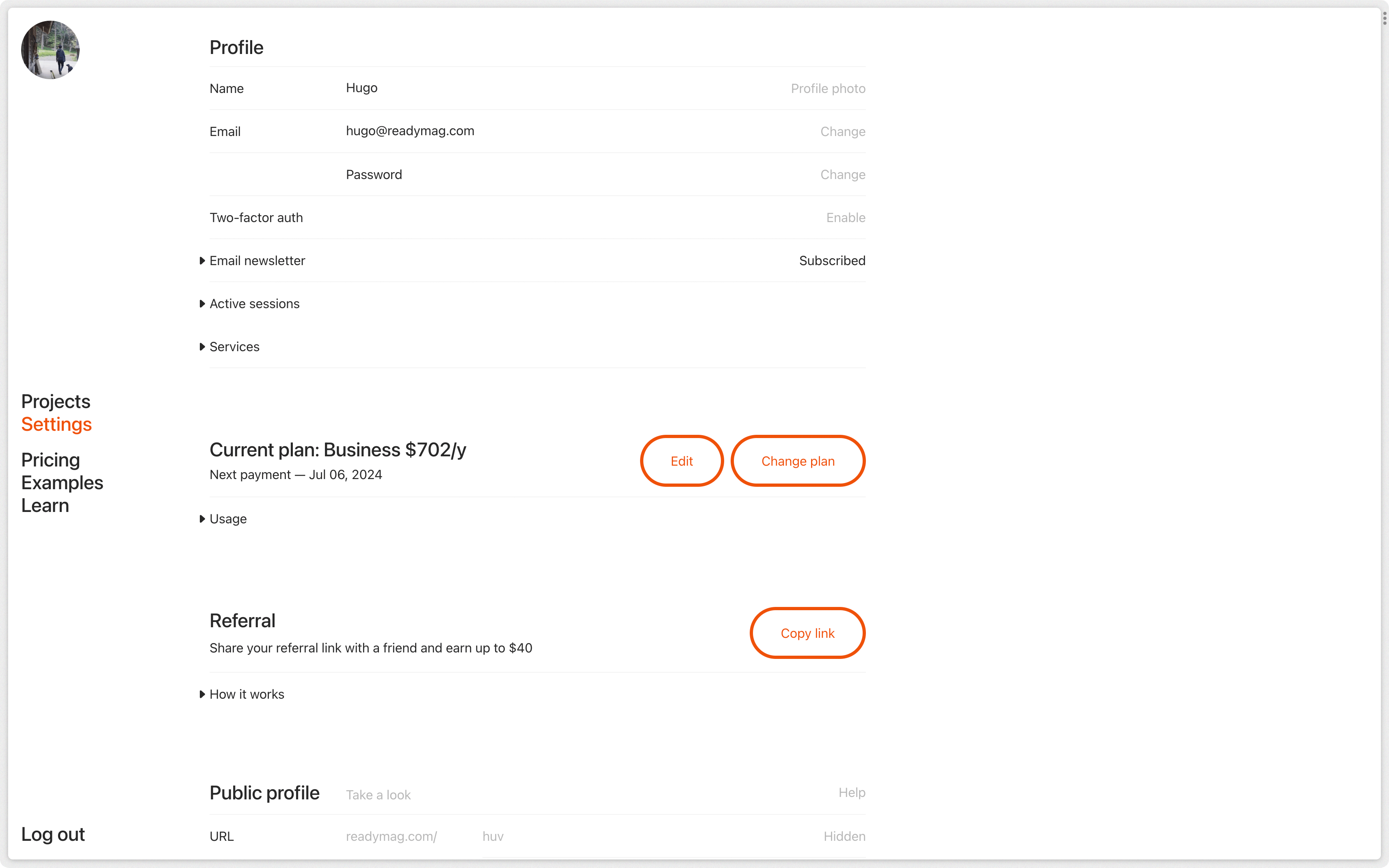
Task: Open the Learn section
Action: [45, 506]
